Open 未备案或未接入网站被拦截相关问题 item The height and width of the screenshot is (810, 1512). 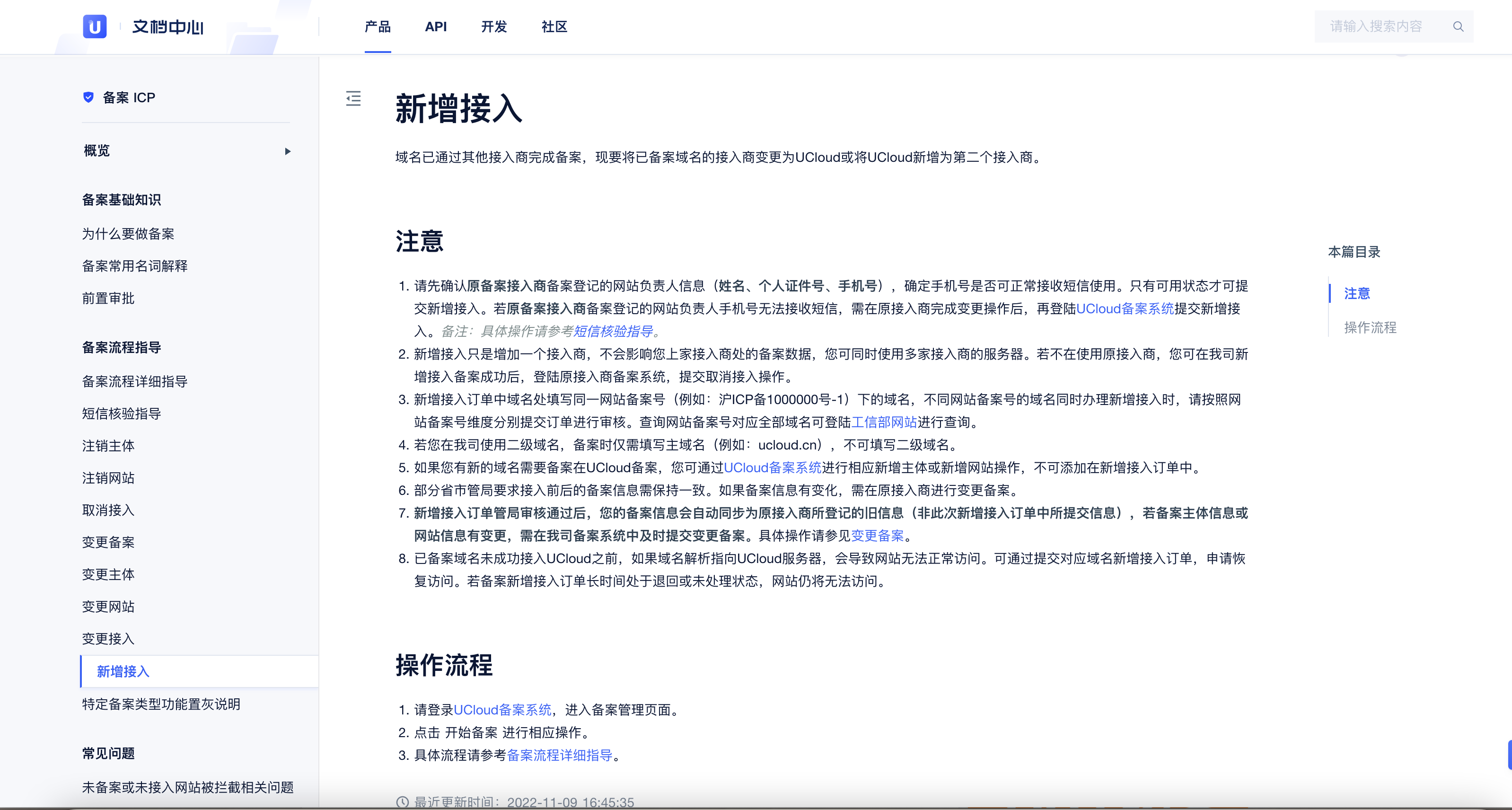pyautogui.click(x=188, y=788)
